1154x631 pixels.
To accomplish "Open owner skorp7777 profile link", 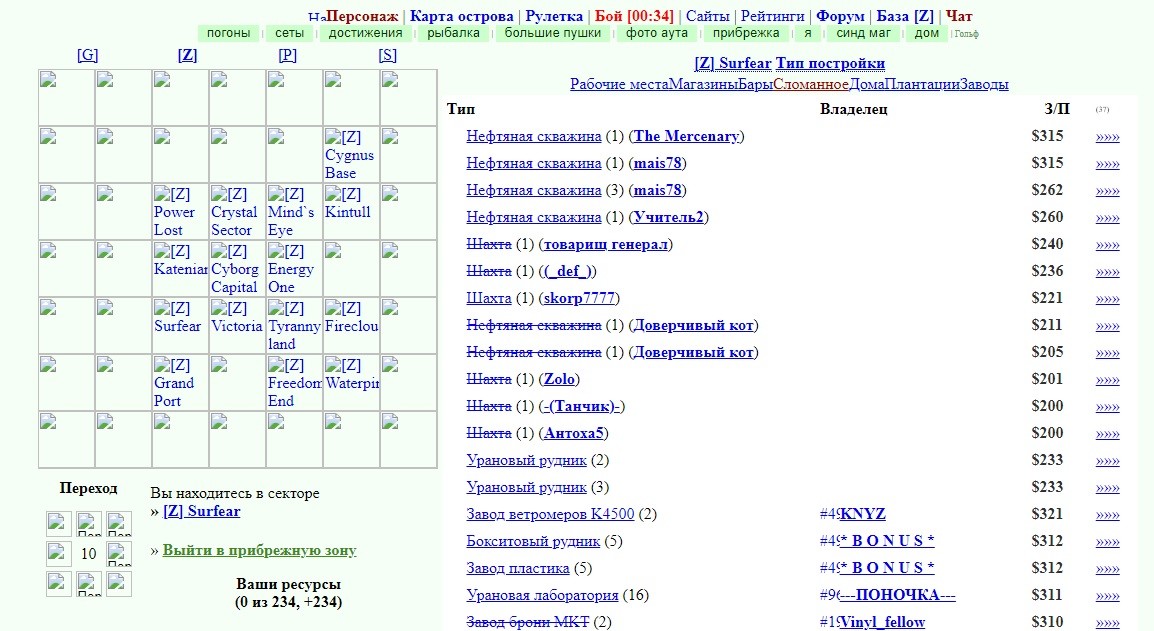I will tap(579, 298).
